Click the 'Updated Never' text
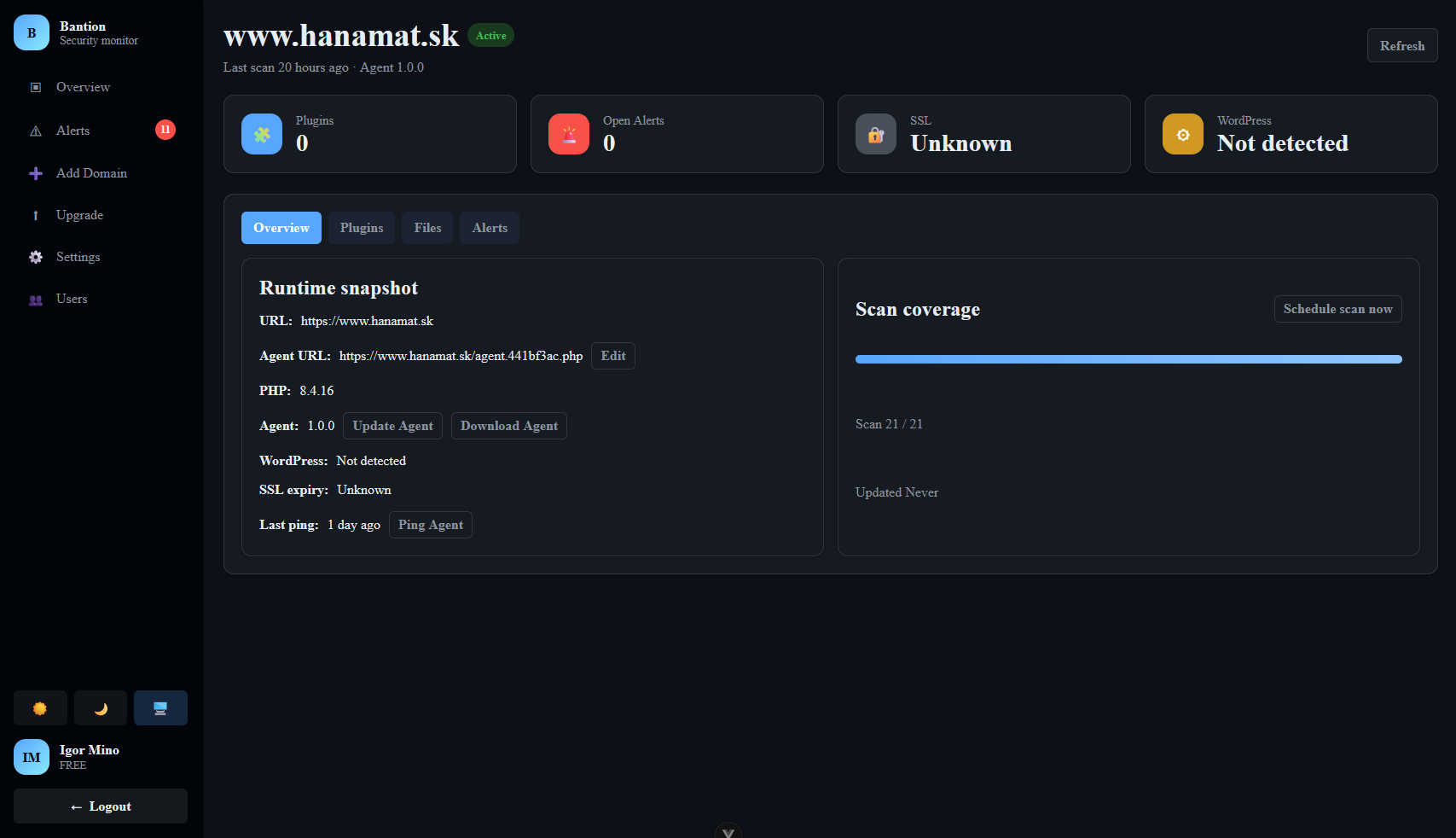 click(x=896, y=492)
